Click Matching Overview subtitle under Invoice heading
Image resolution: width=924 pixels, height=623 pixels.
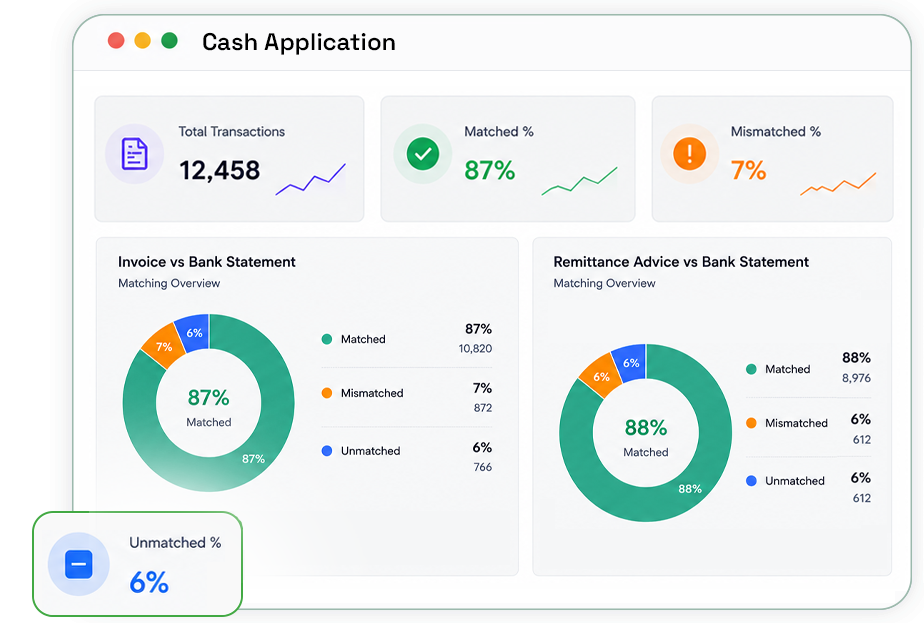point(169,283)
